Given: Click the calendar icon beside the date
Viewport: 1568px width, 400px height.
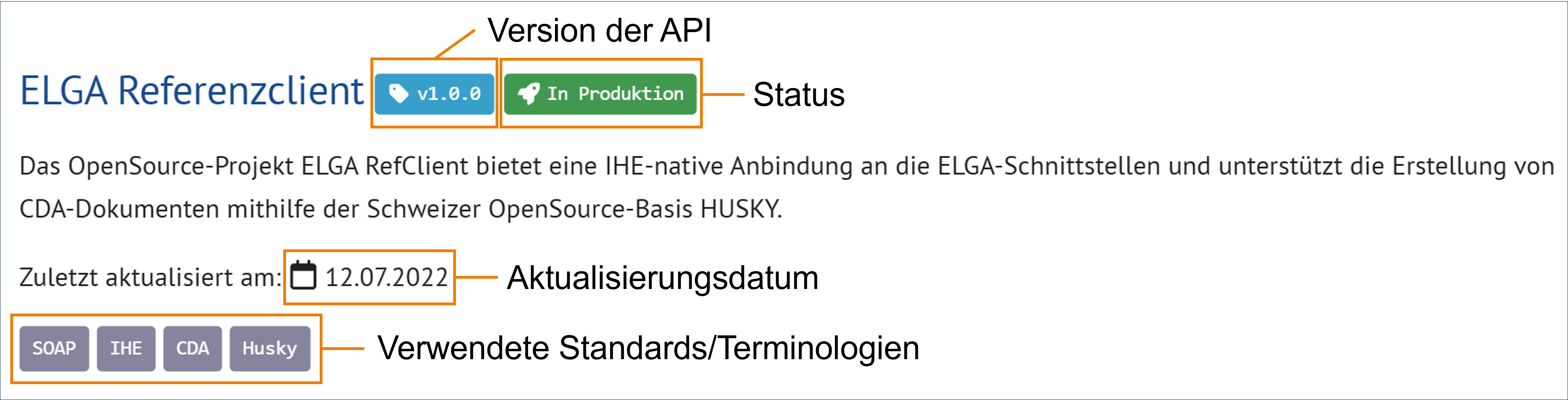Looking at the screenshot, I should [x=303, y=276].
